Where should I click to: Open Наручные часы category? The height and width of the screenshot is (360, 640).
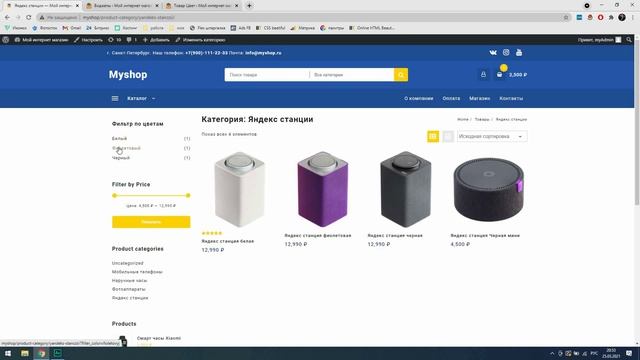tap(129, 280)
